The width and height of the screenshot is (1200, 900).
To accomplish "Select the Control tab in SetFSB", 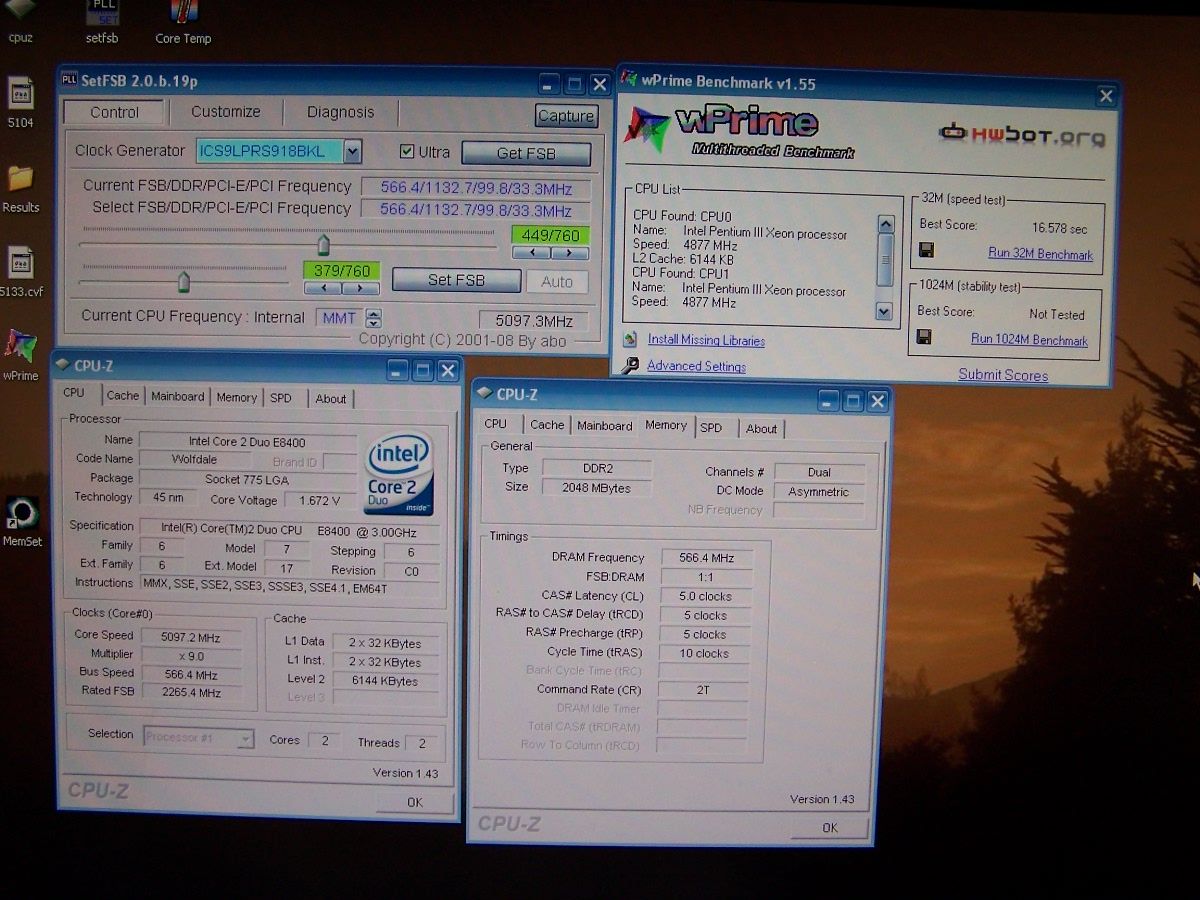I will (x=114, y=112).
